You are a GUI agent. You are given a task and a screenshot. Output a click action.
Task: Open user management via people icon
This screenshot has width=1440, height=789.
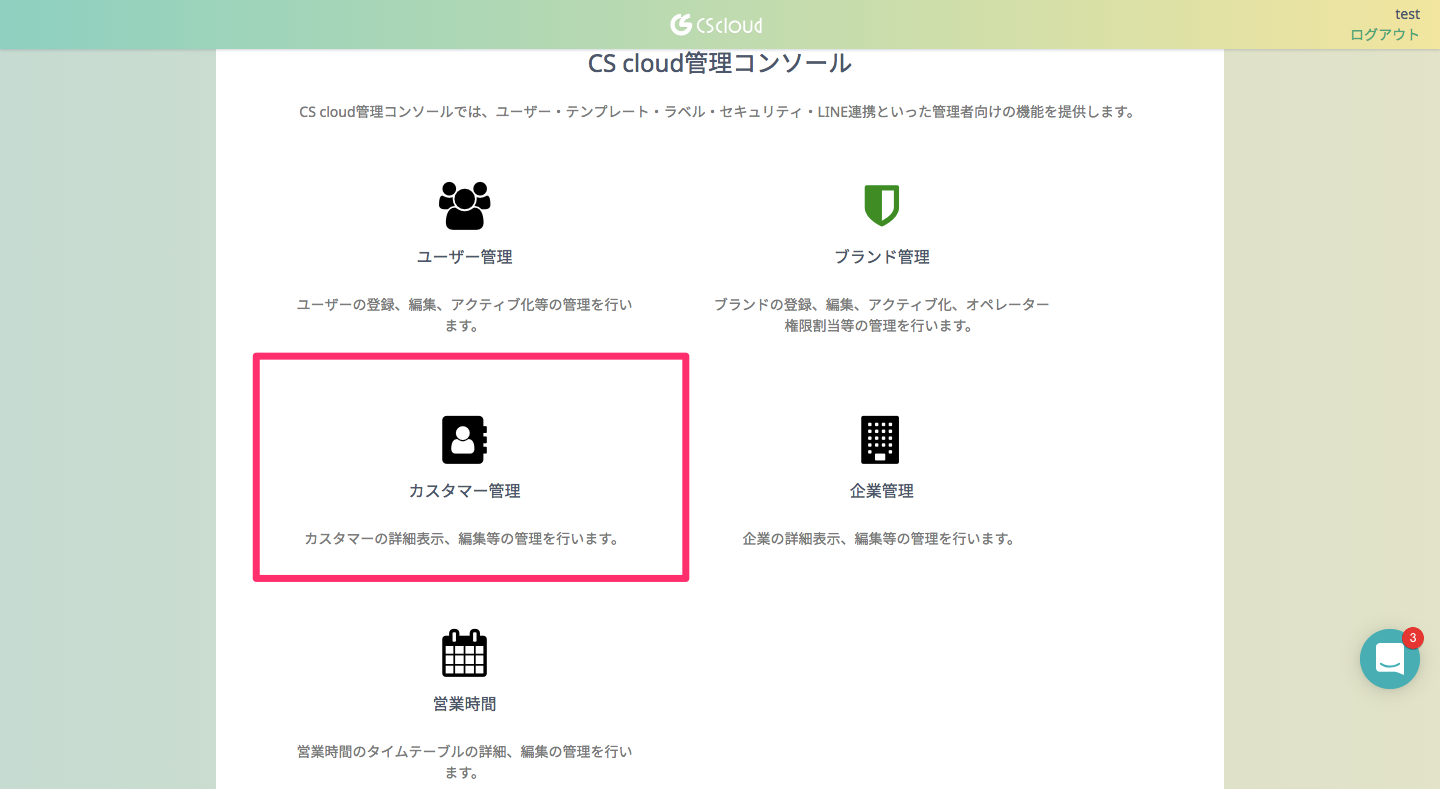pyautogui.click(x=464, y=206)
